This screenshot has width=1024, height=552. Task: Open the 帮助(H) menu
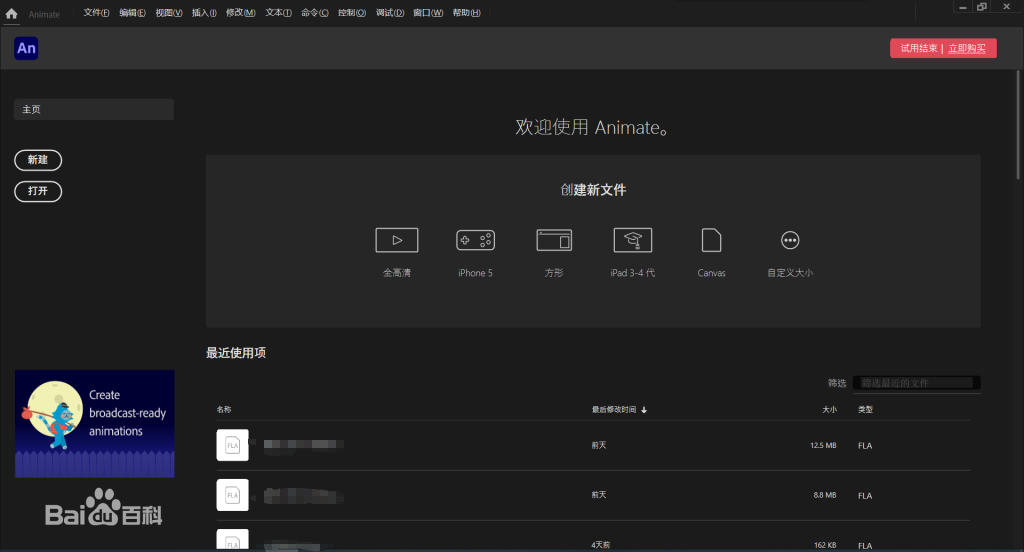[x=466, y=13]
